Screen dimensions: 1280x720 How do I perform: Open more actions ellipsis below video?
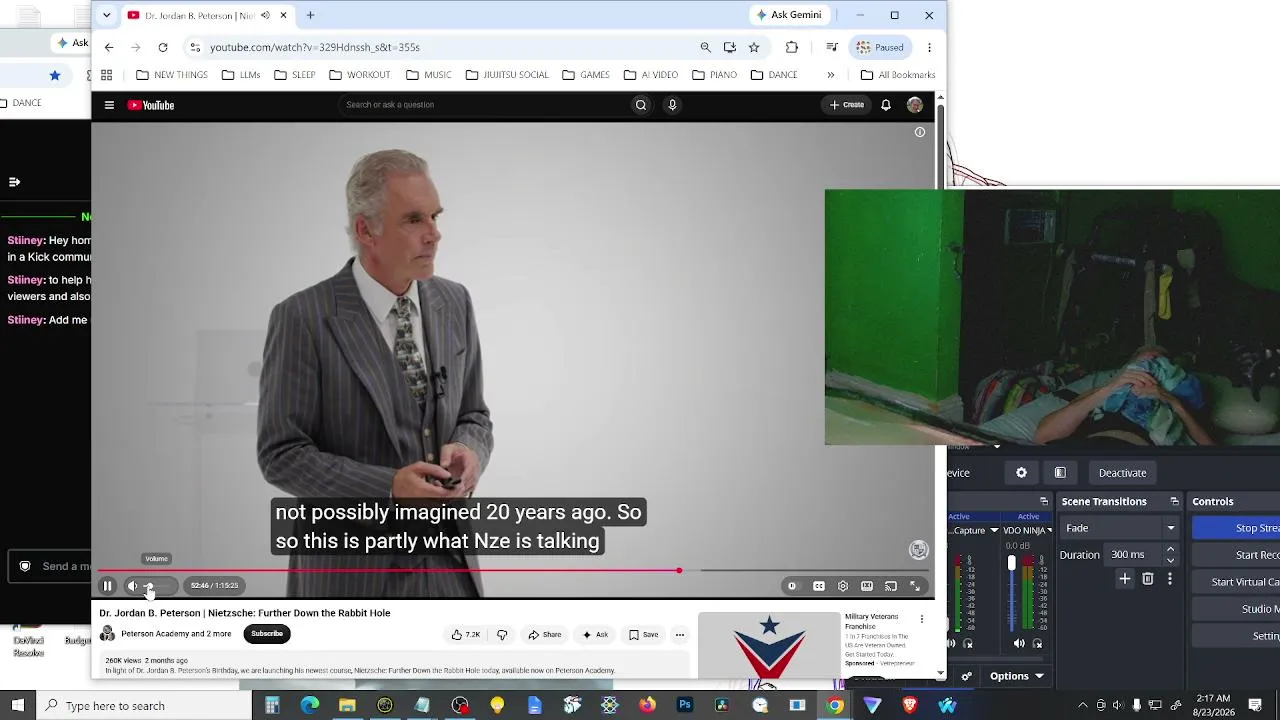(680, 635)
